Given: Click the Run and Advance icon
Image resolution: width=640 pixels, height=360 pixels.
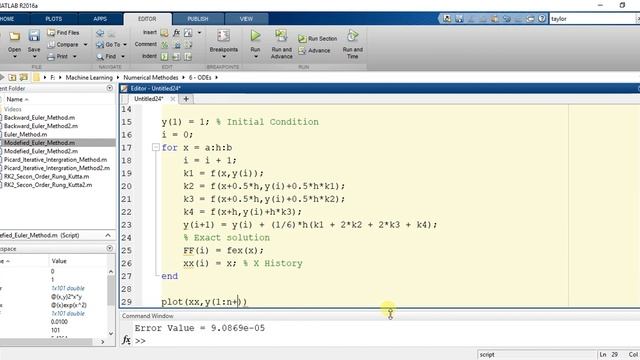Looking at the screenshot, I should coord(281,36).
